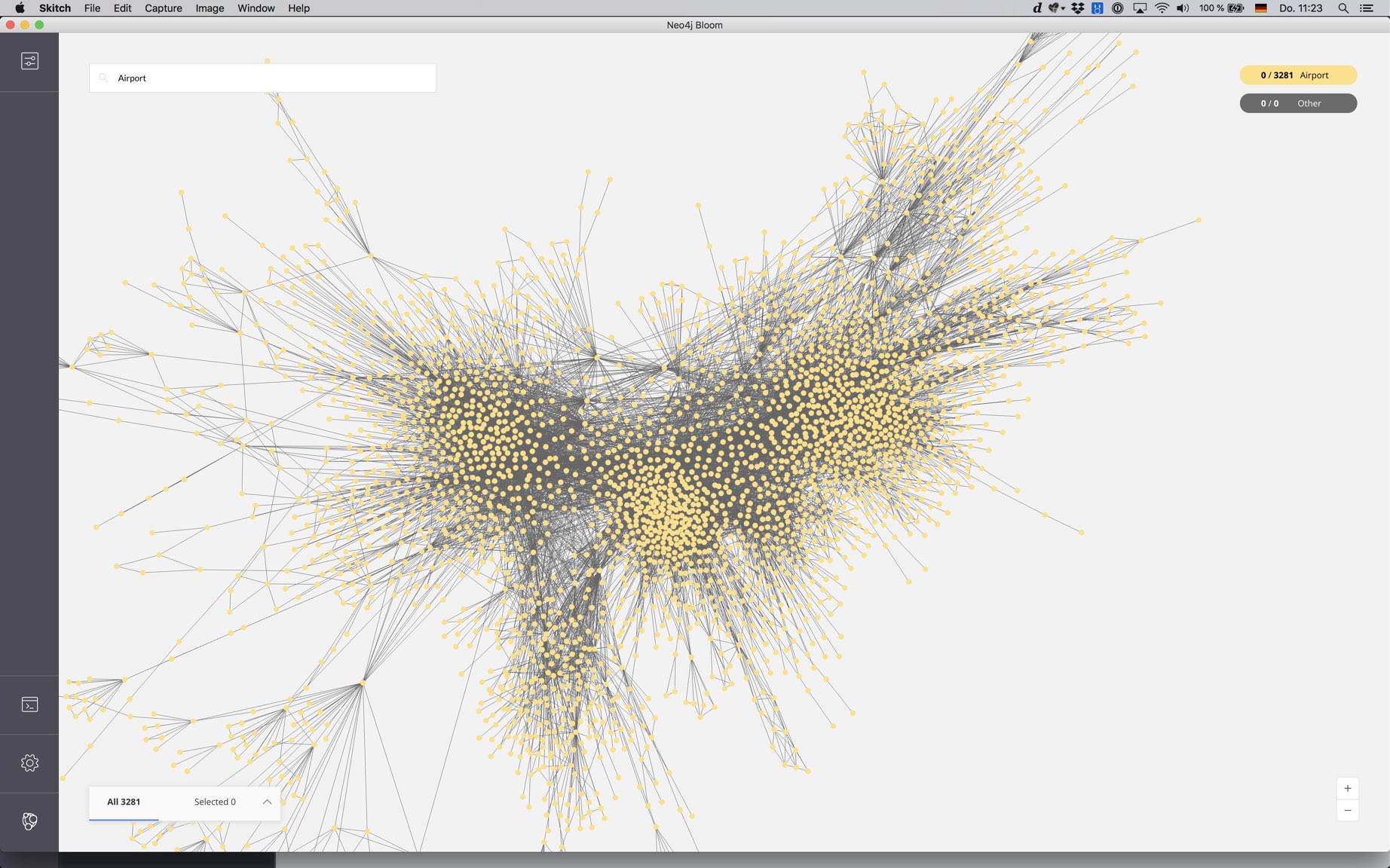Switch to the Selected 0 tab
The height and width of the screenshot is (868, 1390).
click(x=215, y=802)
